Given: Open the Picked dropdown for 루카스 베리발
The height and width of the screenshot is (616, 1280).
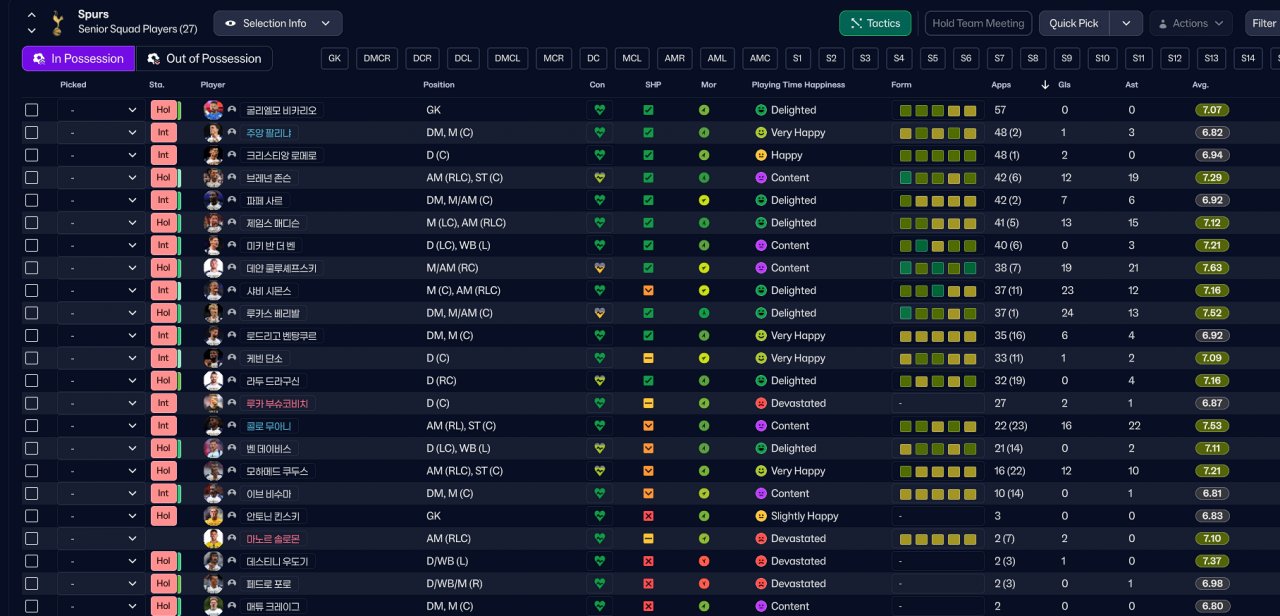Looking at the screenshot, I should click(x=99, y=313).
